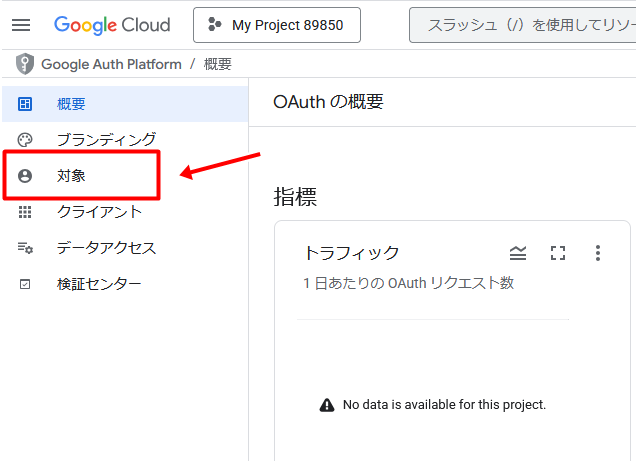This screenshot has height=461, width=636.
Task: Open the My Project 89850 project selector
Action: [x=276, y=25]
